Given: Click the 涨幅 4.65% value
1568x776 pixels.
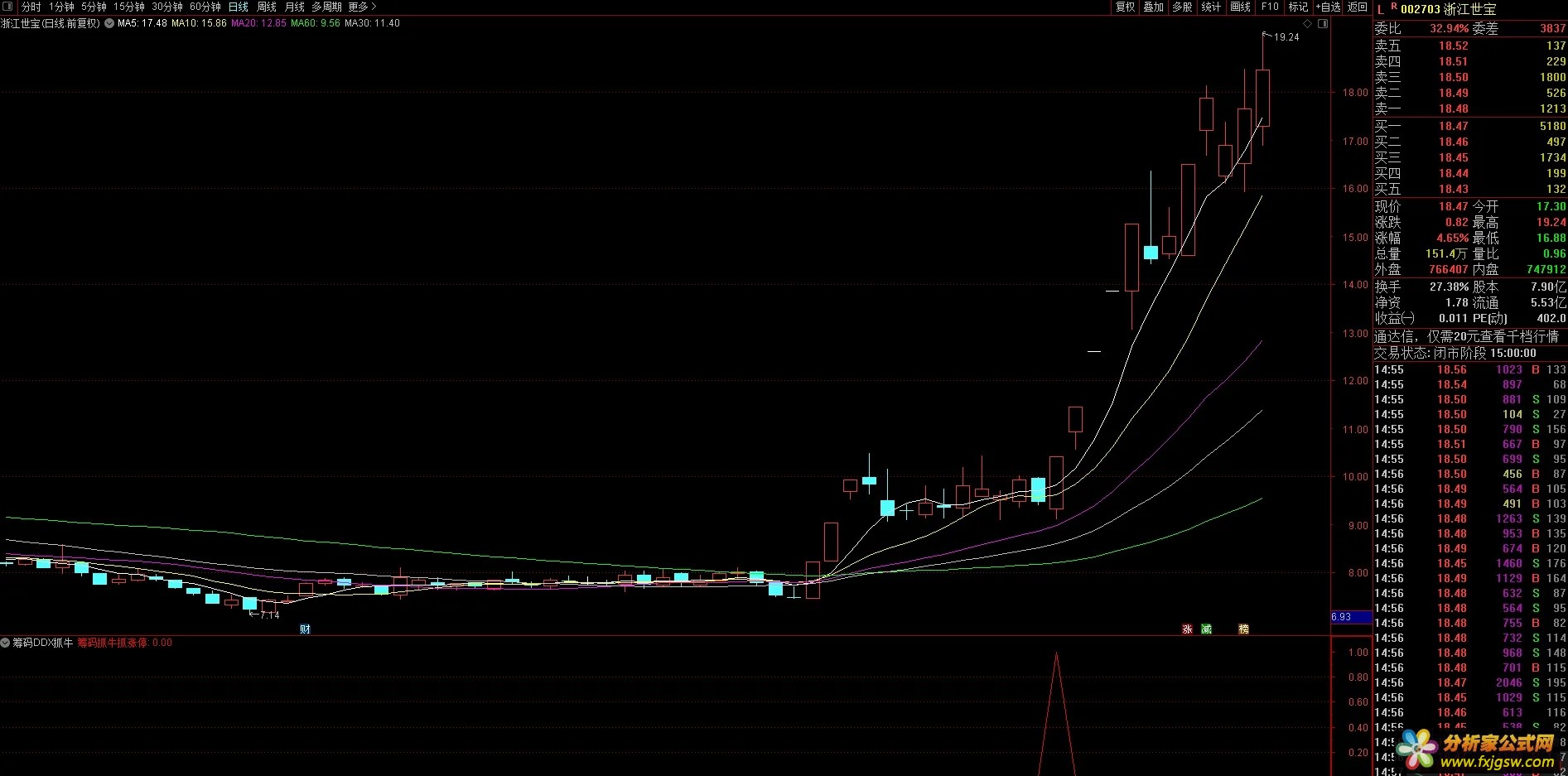Looking at the screenshot, I should [x=1452, y=239].
